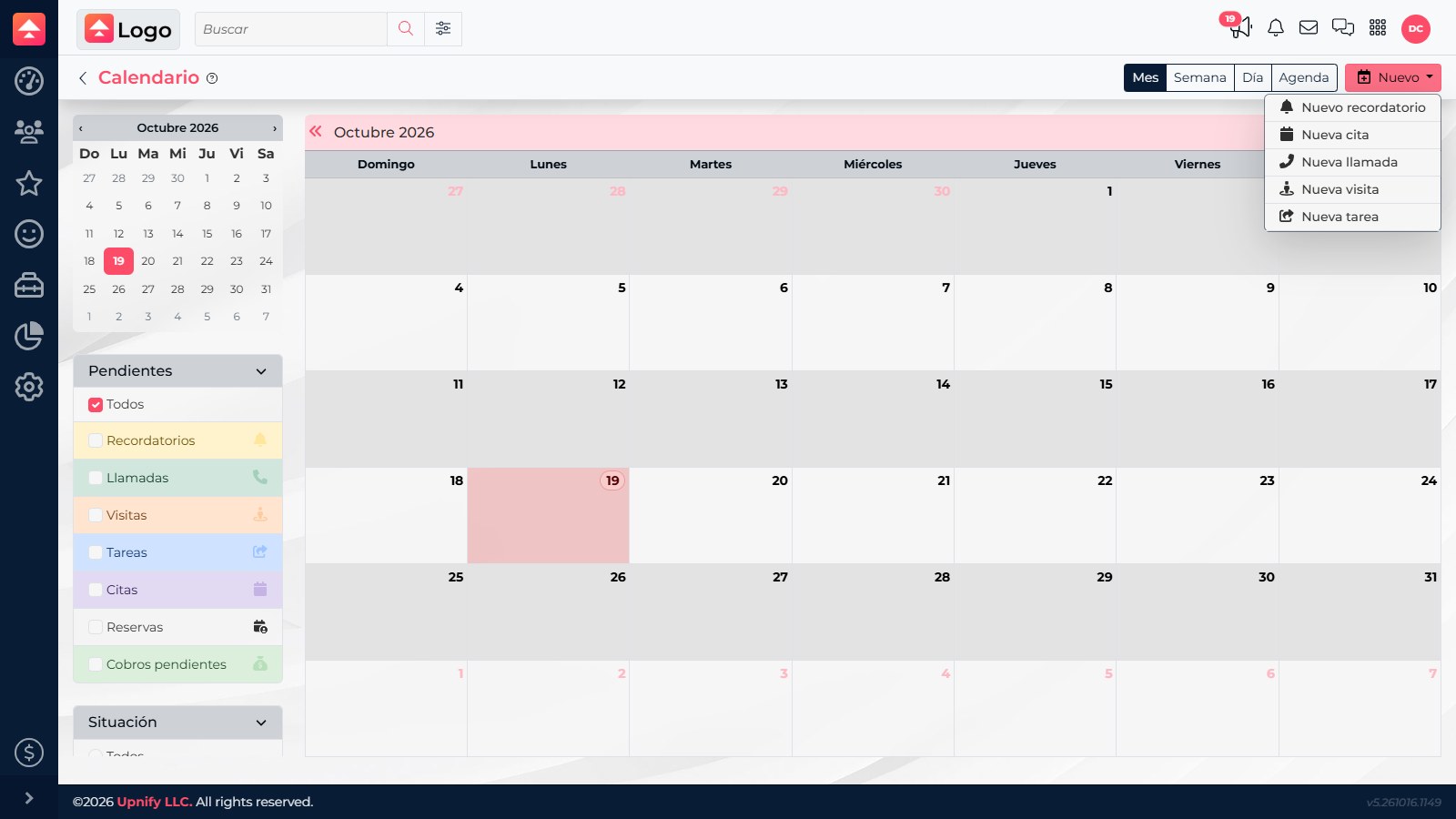Close the Nuevo dropdown button
This screenshot has height=819, width=1456.
tap(1392, 77)
